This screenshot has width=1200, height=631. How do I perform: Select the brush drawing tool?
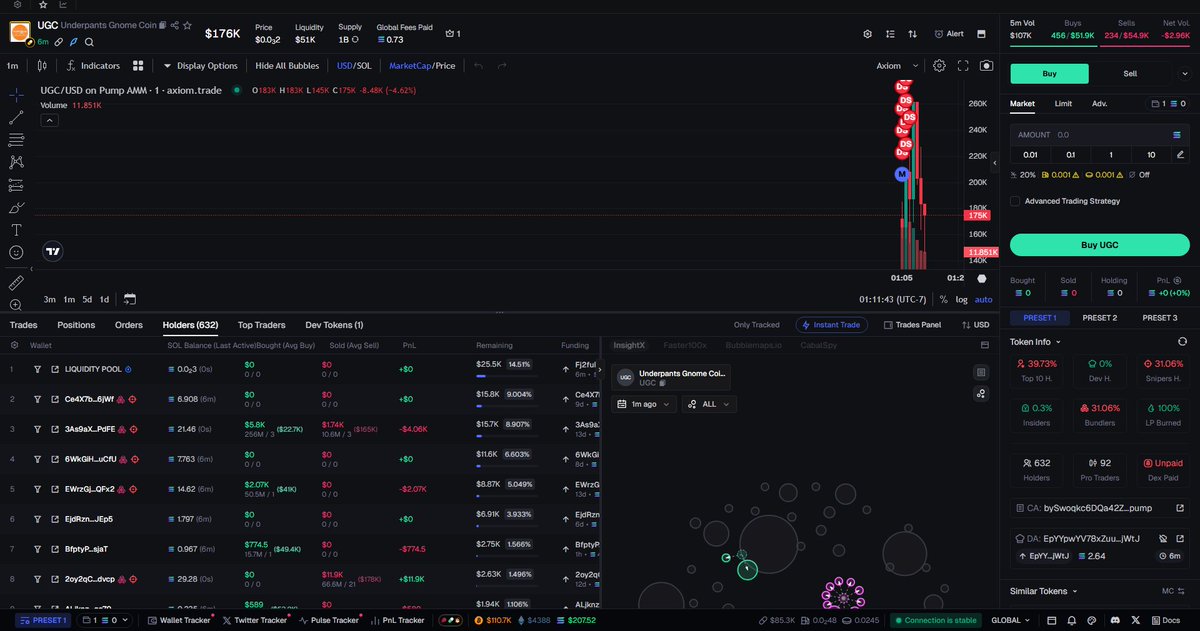[16, 208]
